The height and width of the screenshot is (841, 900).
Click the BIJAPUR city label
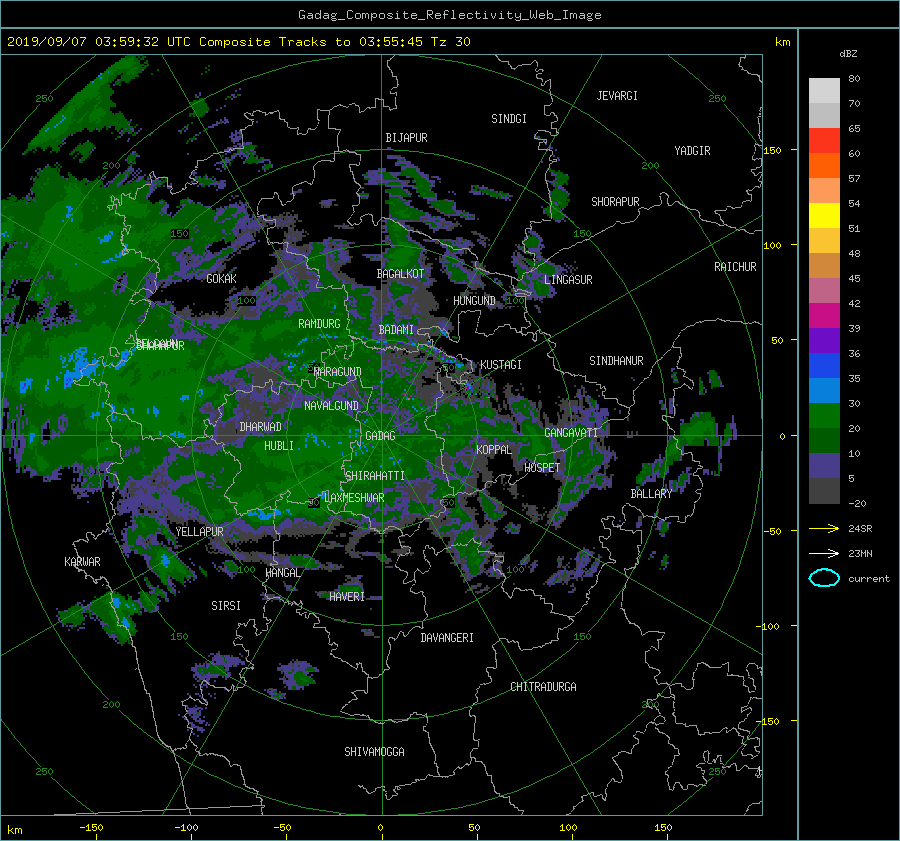tap(406, 138)
